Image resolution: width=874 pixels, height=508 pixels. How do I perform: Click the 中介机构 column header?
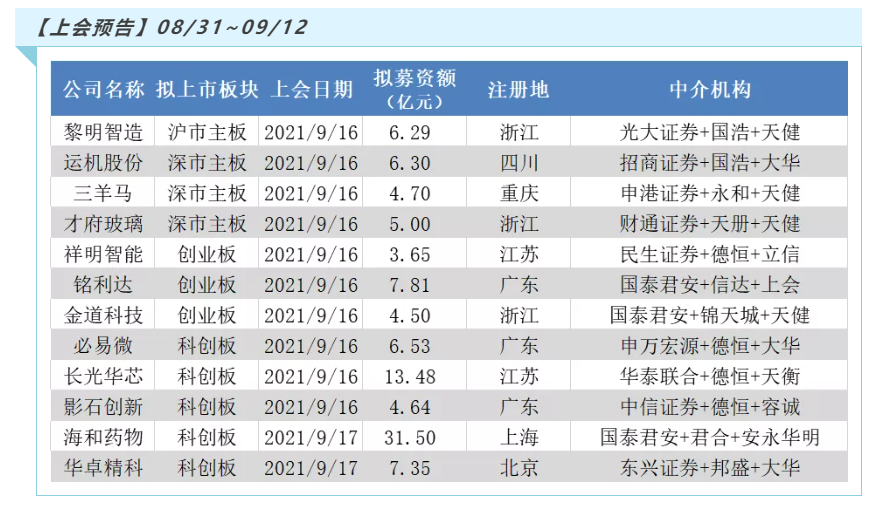710,89
